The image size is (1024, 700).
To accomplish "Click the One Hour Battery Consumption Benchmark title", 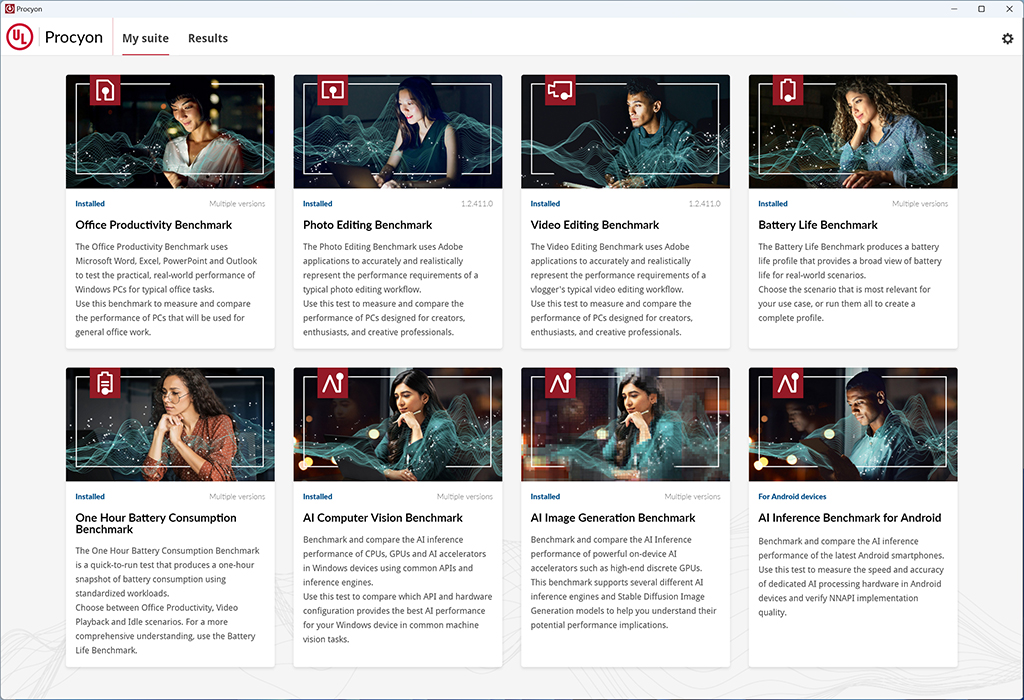I will 155,523.
